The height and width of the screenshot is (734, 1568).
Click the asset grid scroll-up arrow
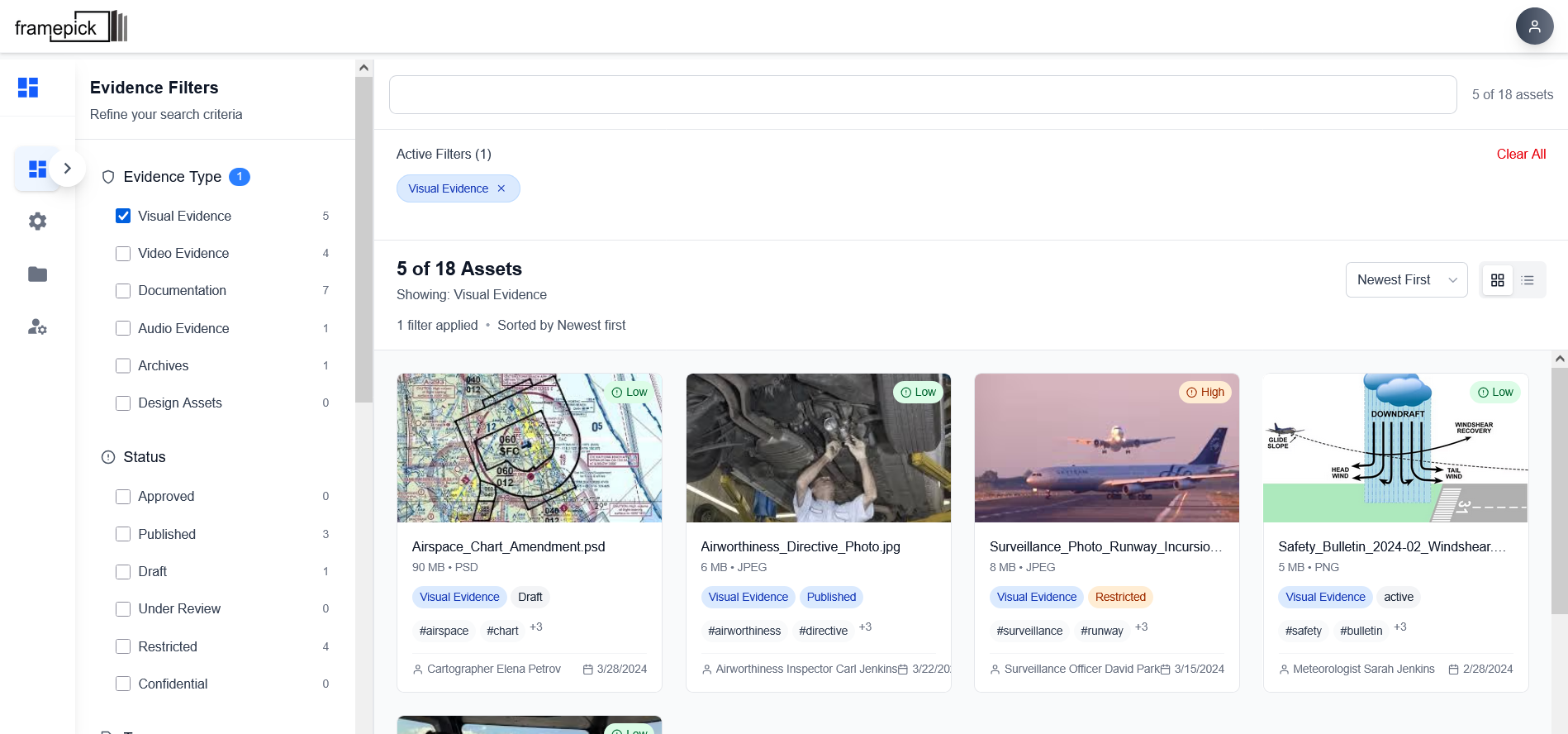click(x=1560, y=359)
